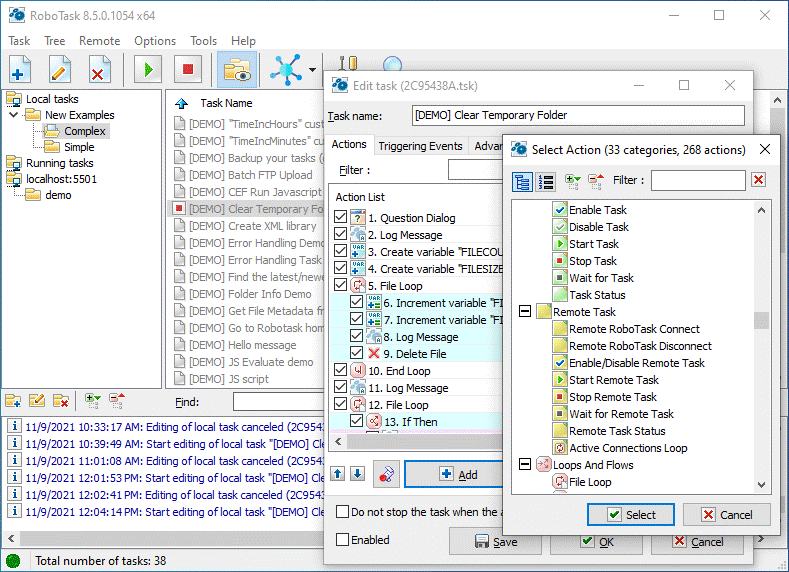This screenshot has width=789, height=572.
Task: Uncheck action 1 Question Dialog
Action: (340, 217)
